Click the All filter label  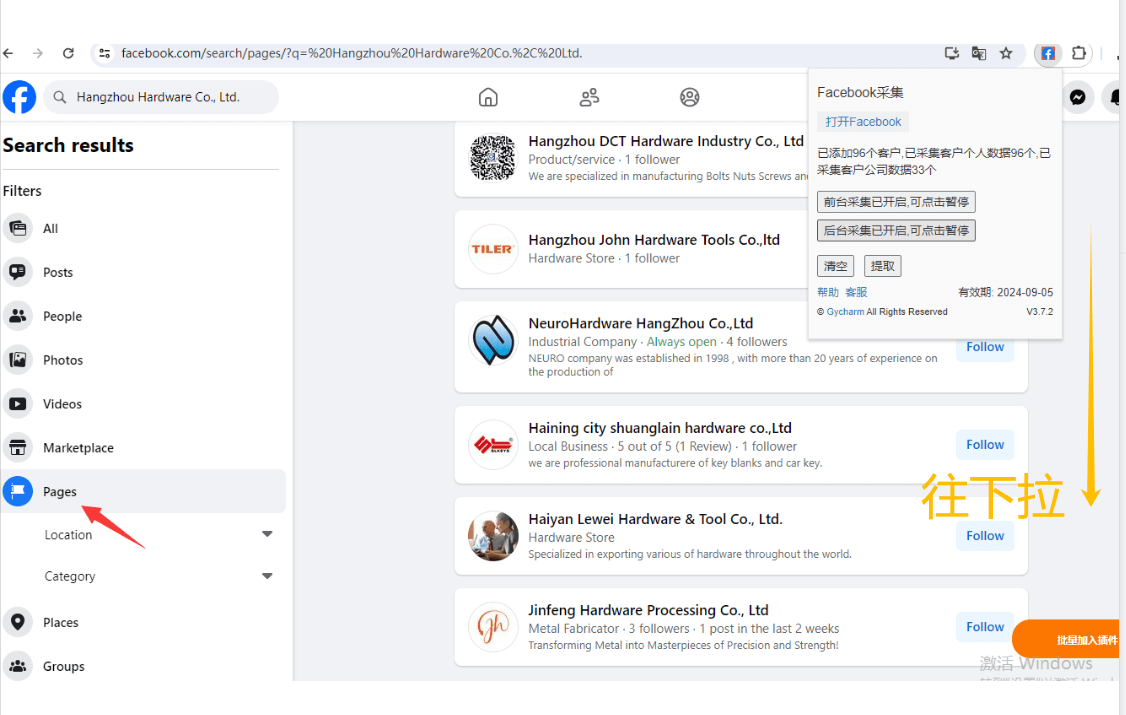pos(50,228)
